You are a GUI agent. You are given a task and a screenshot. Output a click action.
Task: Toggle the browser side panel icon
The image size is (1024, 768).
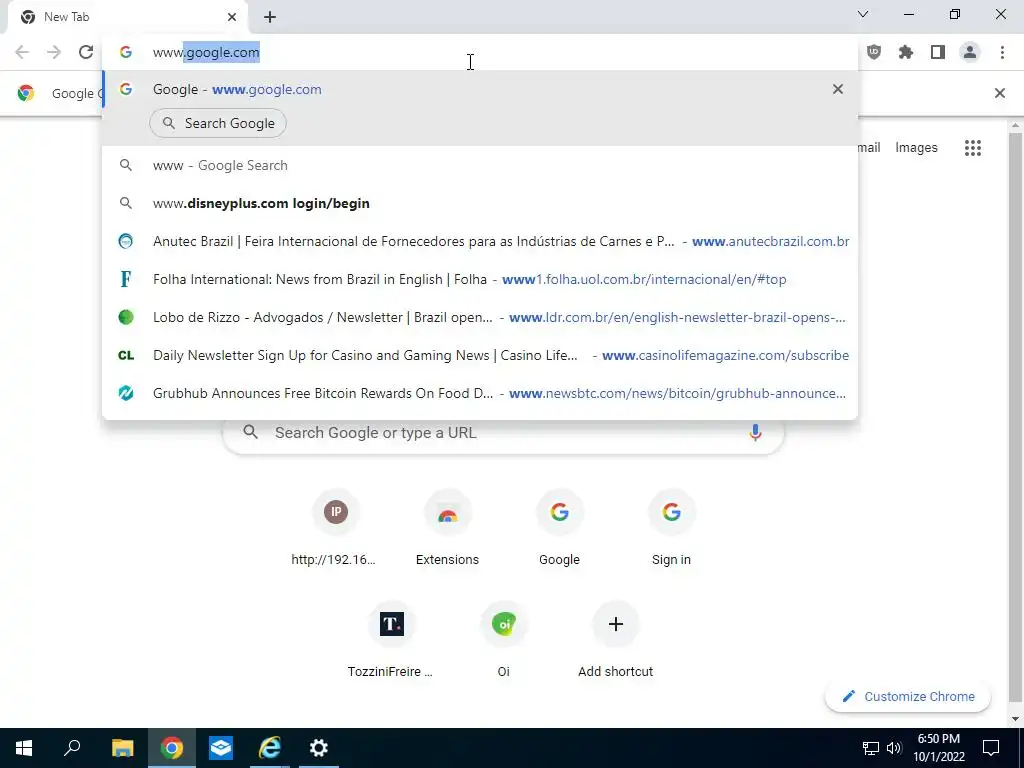tap(938, 52)
